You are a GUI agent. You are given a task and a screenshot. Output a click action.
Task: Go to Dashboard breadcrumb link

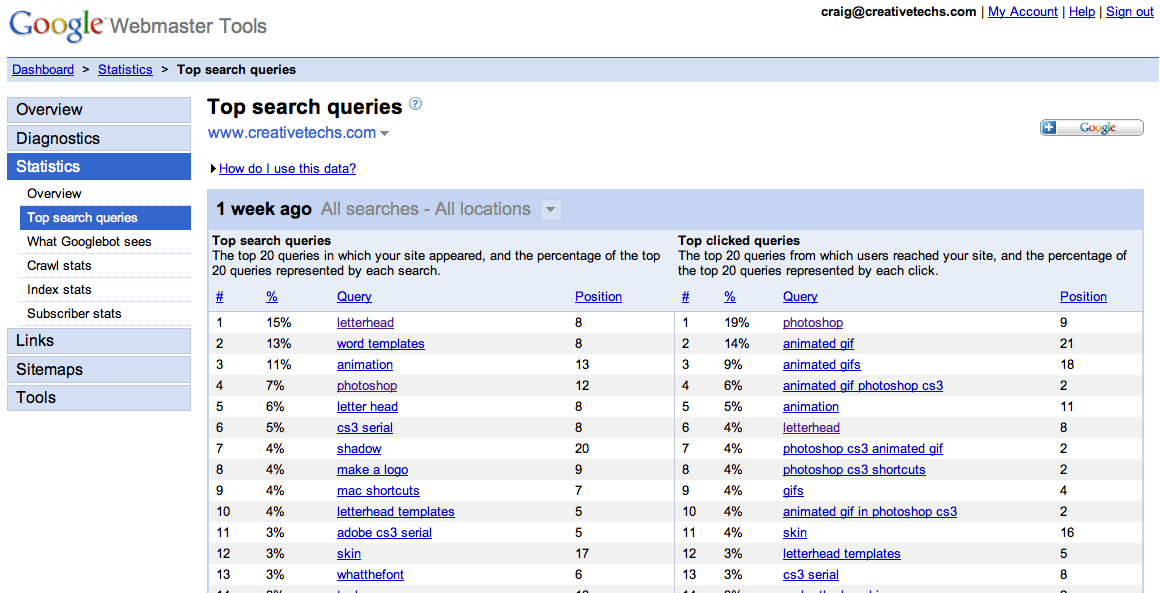pos(43,70)
